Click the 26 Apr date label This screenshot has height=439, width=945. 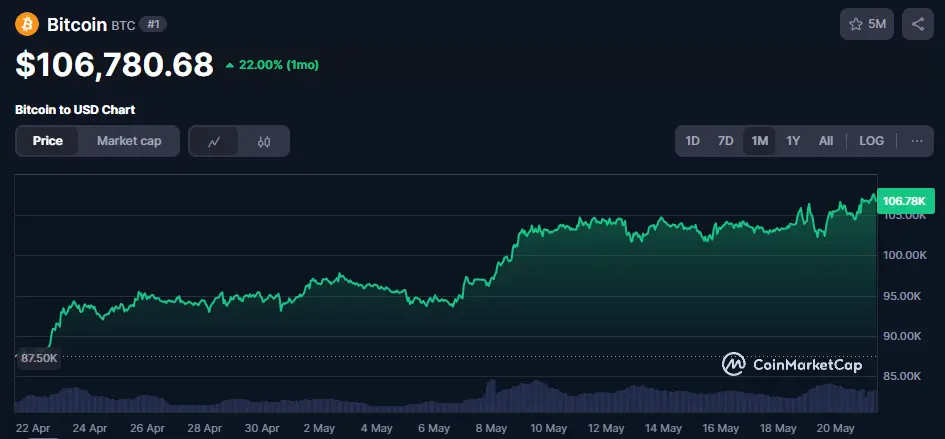pyautogui.click(x=147, y=428)
